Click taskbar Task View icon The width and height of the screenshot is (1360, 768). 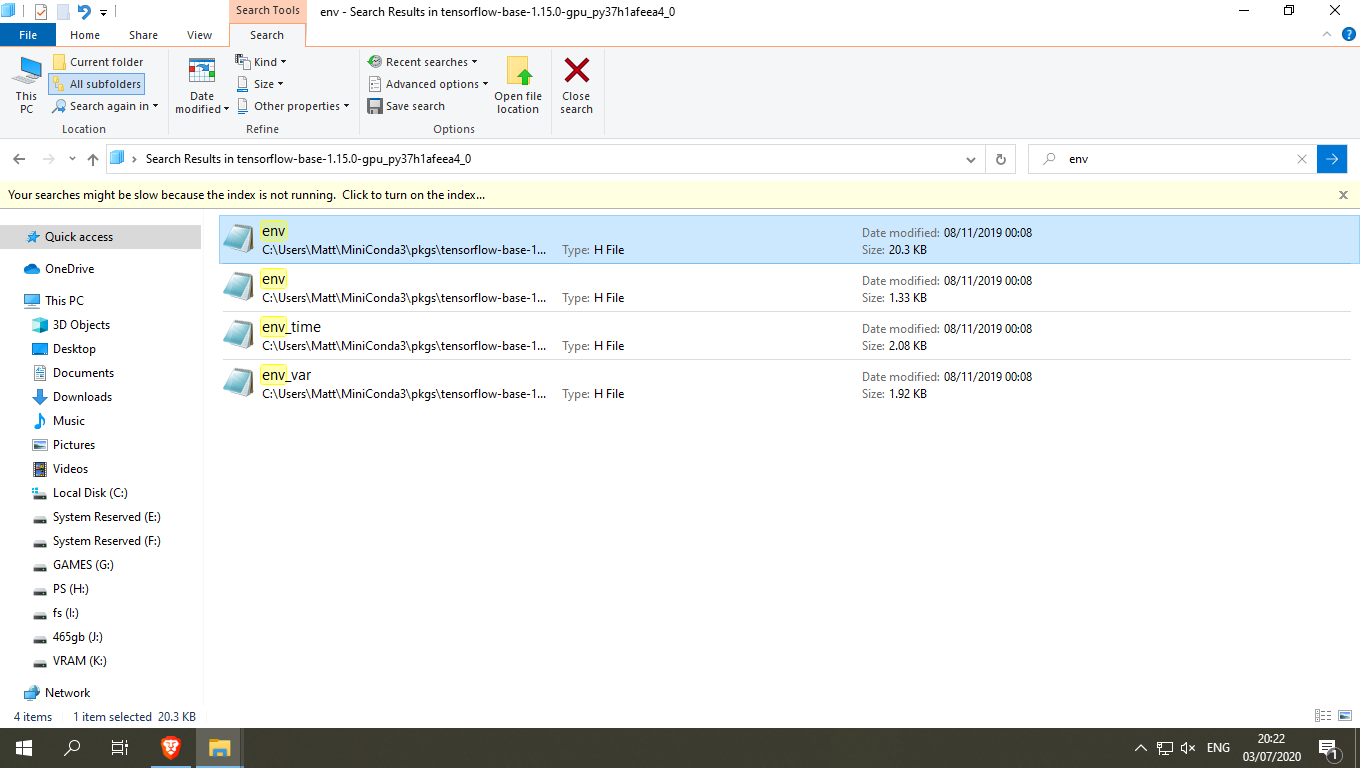coord(120,748)
